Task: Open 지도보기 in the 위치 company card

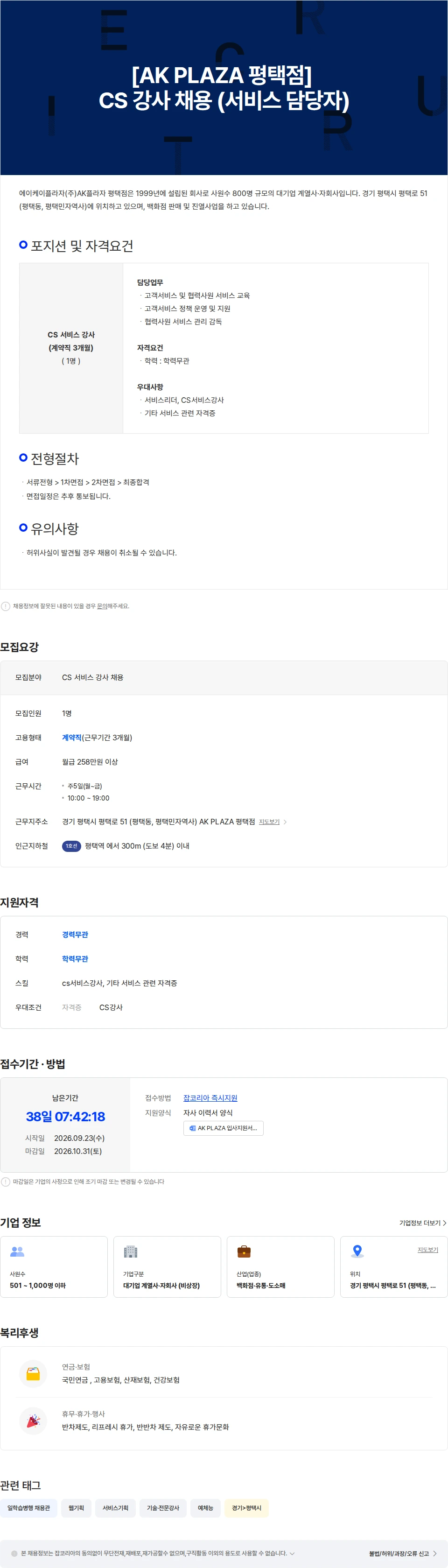Action: [427, 1250]
